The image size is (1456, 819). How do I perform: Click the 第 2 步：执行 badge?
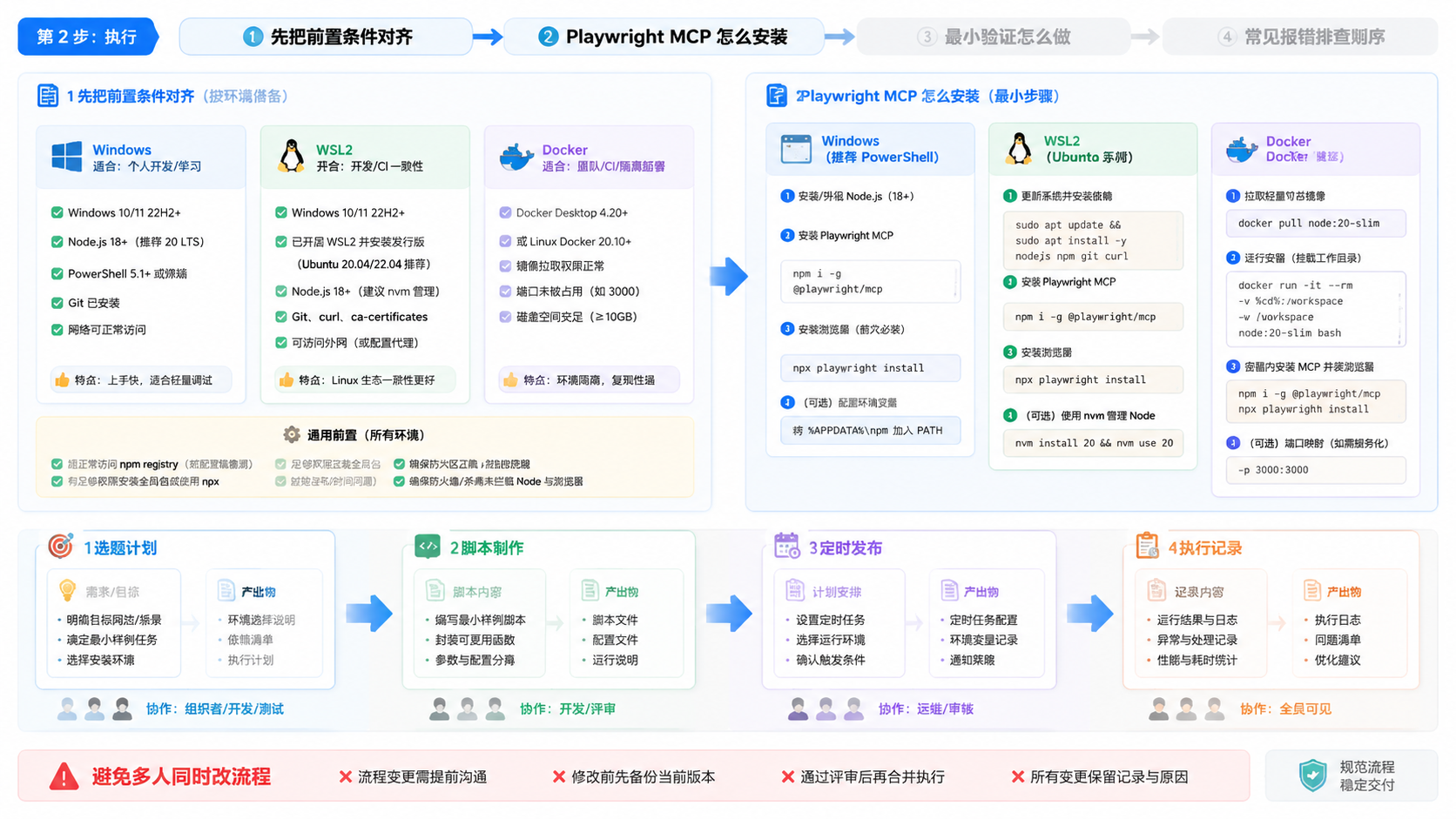tap(87, 37)
